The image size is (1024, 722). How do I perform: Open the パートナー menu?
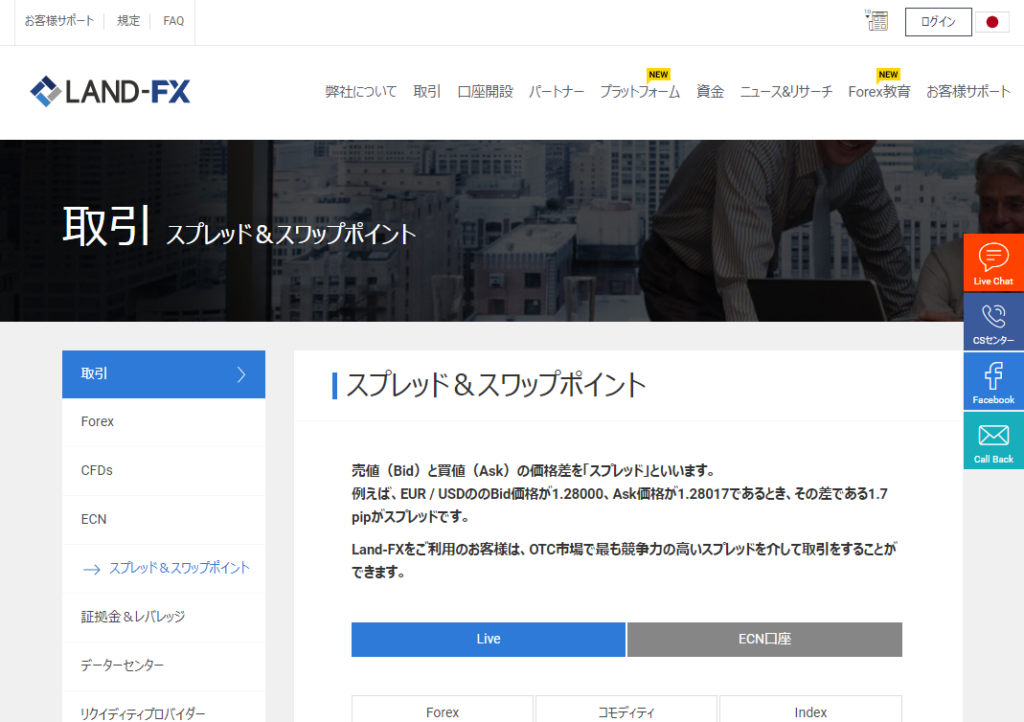(556, 91)
